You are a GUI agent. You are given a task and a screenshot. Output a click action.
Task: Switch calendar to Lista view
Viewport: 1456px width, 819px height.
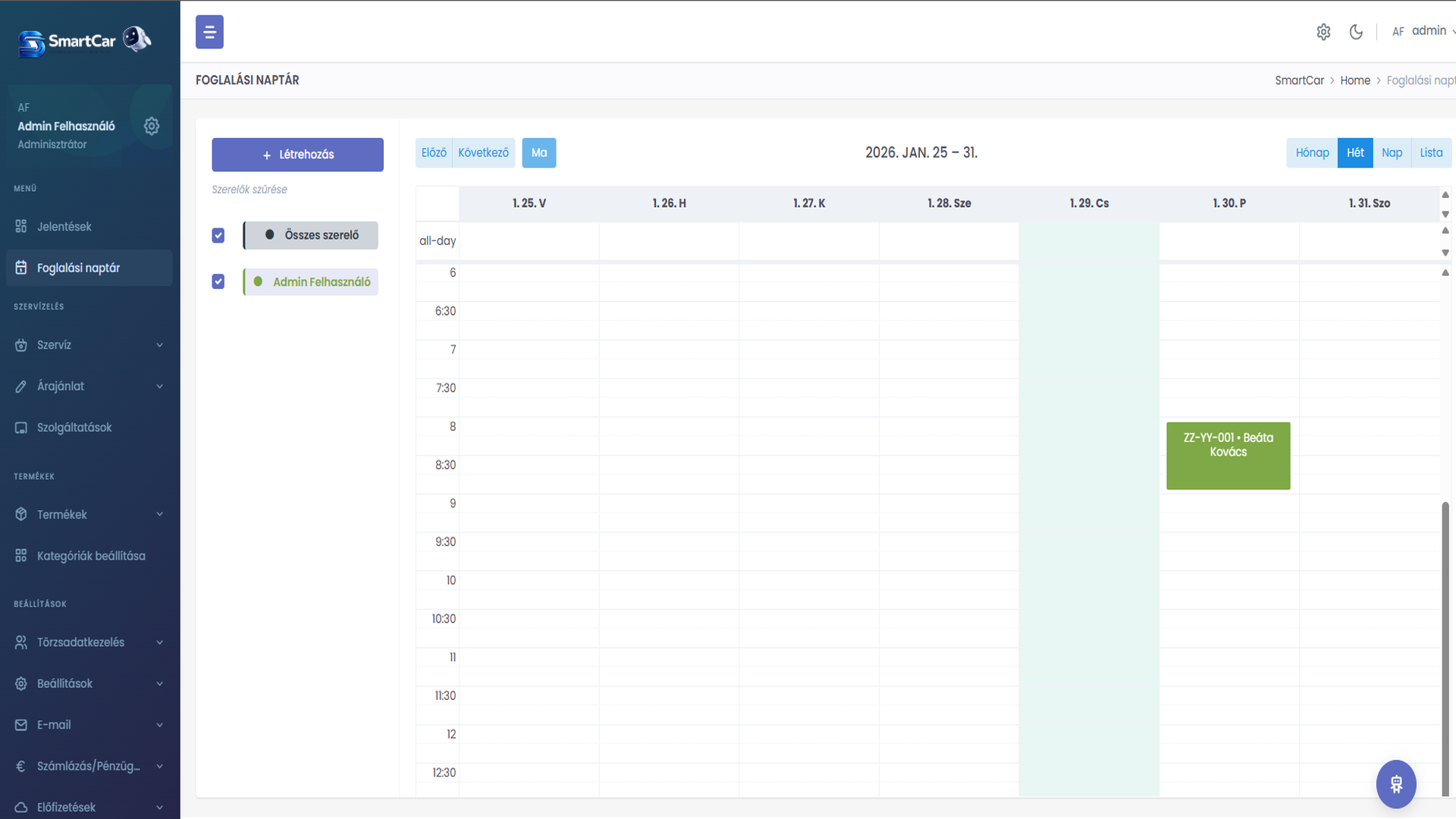coord(1431,153)
